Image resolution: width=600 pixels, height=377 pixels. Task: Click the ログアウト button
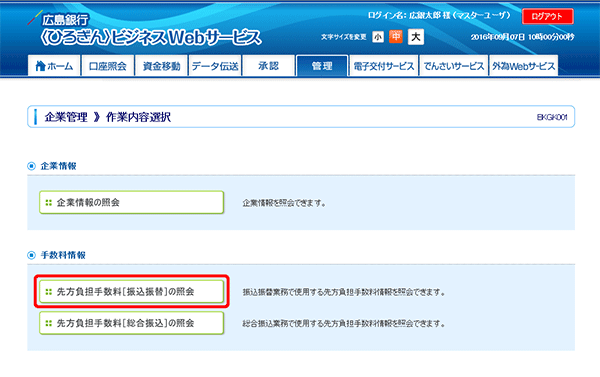pyautogui.click(x=548, y=16)
